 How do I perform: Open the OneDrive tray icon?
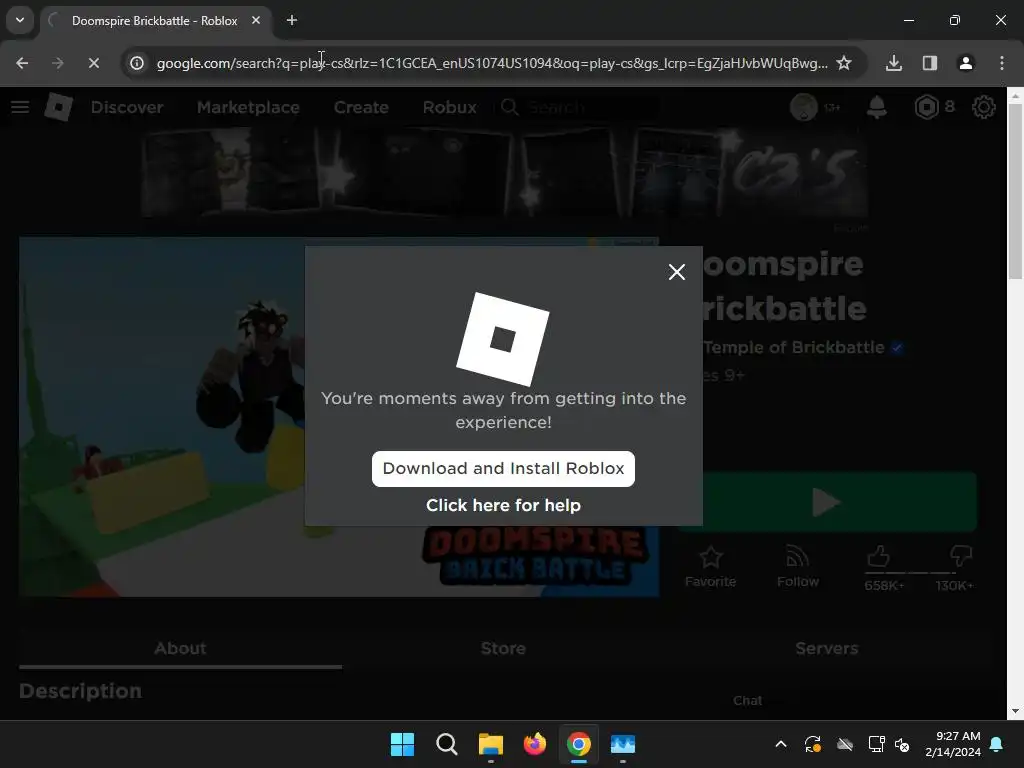[845, 744]
